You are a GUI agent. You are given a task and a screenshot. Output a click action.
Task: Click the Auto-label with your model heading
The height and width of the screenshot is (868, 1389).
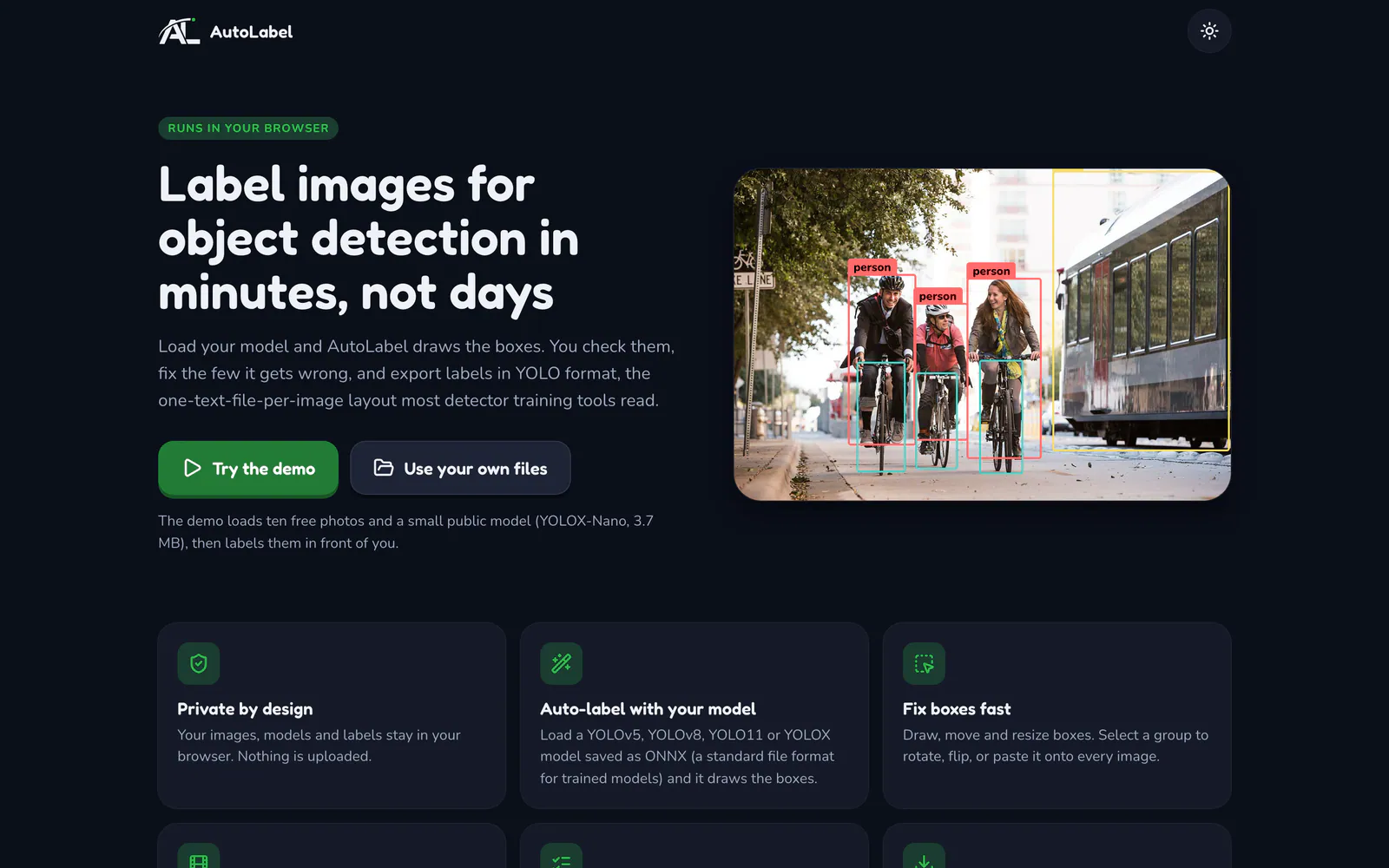point(648,709)
